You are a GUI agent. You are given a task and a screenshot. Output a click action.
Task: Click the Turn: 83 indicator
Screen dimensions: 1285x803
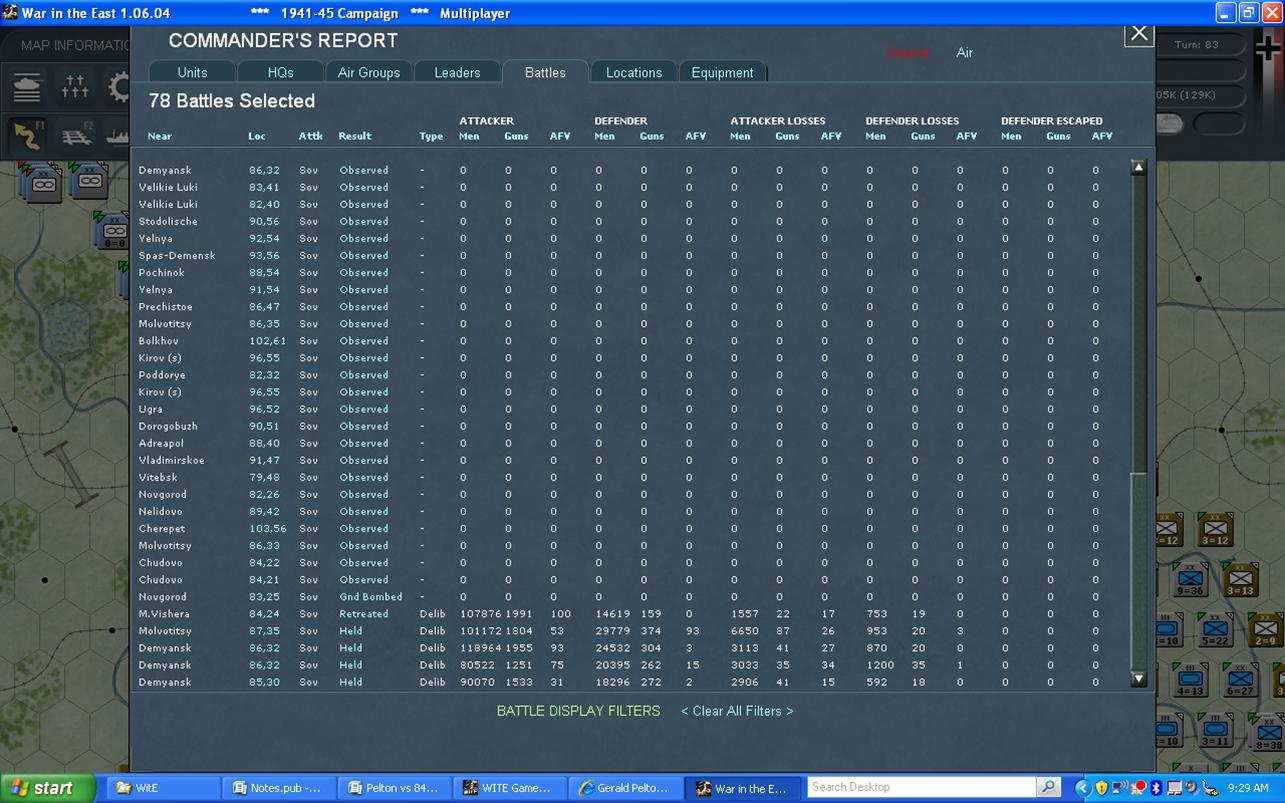[1197, 45]
